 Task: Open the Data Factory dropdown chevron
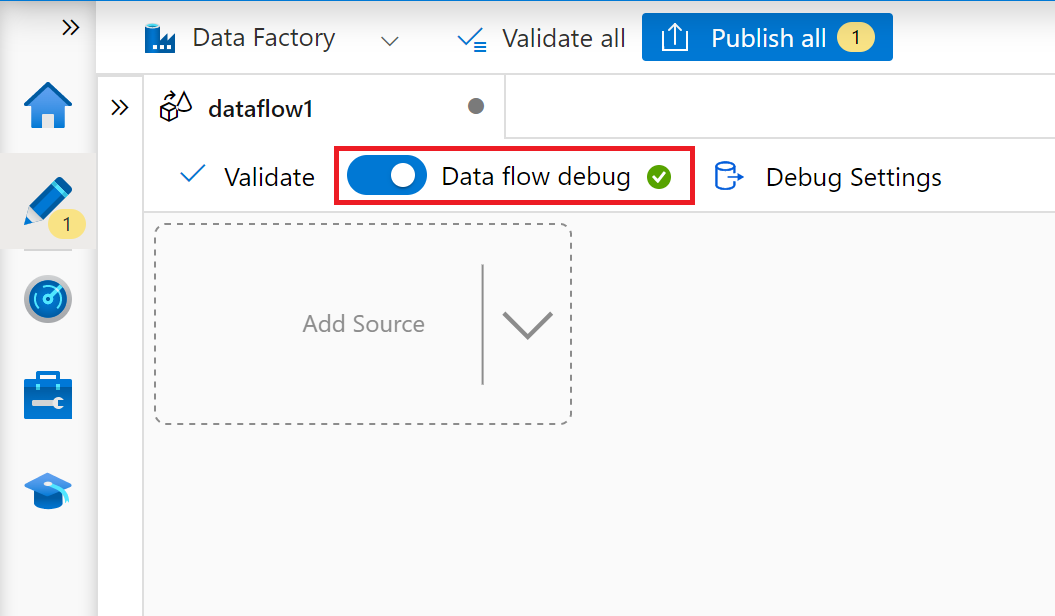[390, 40]
